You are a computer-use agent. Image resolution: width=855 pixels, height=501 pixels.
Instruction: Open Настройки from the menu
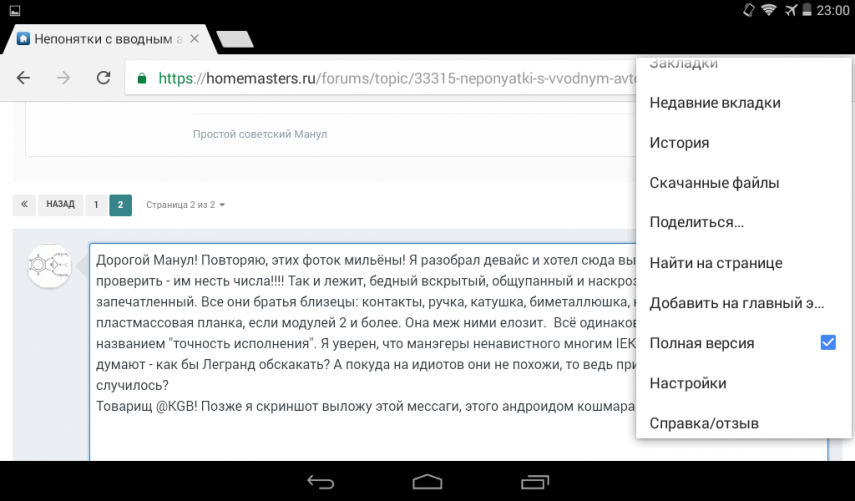[x=688, y=383]
